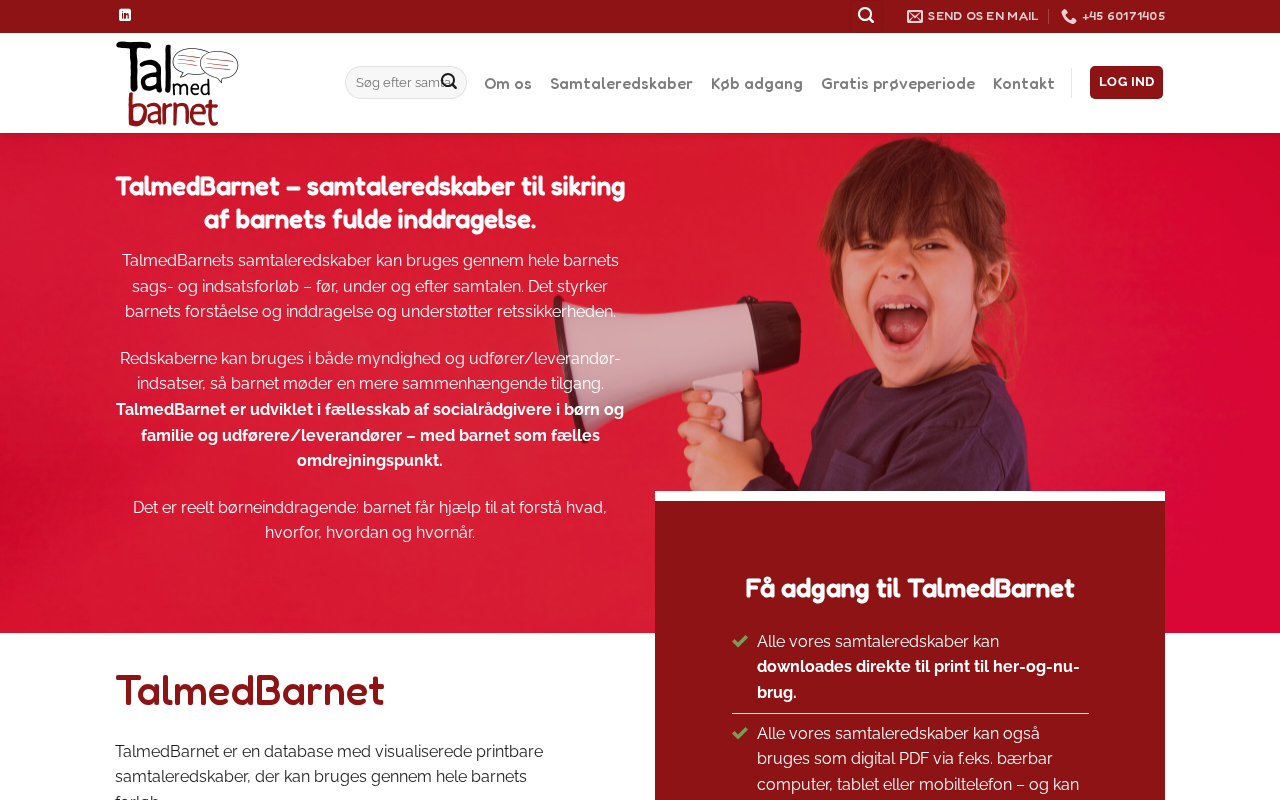Viewport: 1280px width, 800px height.
Task: Click the TalmedBarnet logo
Action: tap(177, 83)
